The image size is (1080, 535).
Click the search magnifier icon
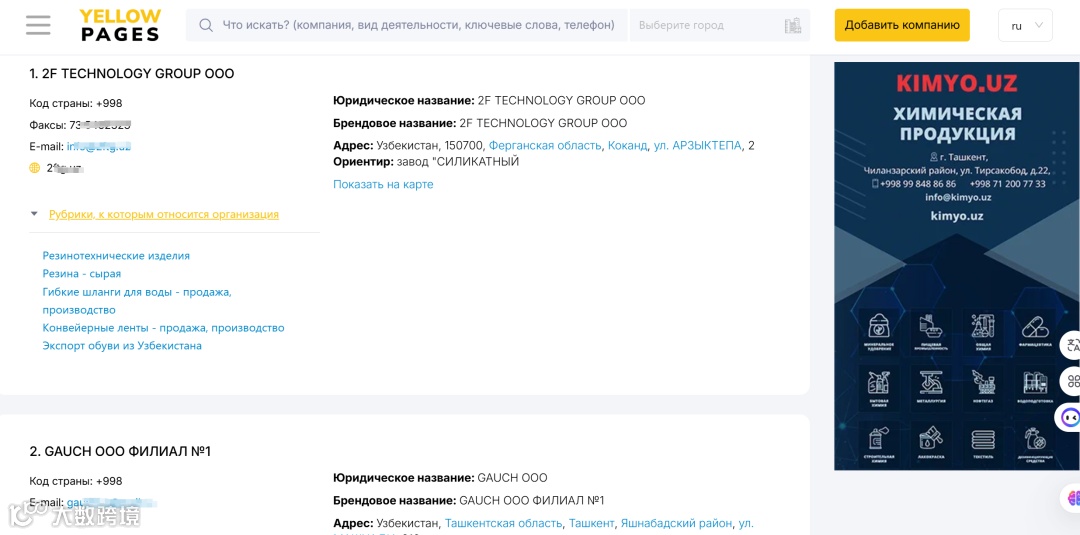205,25
